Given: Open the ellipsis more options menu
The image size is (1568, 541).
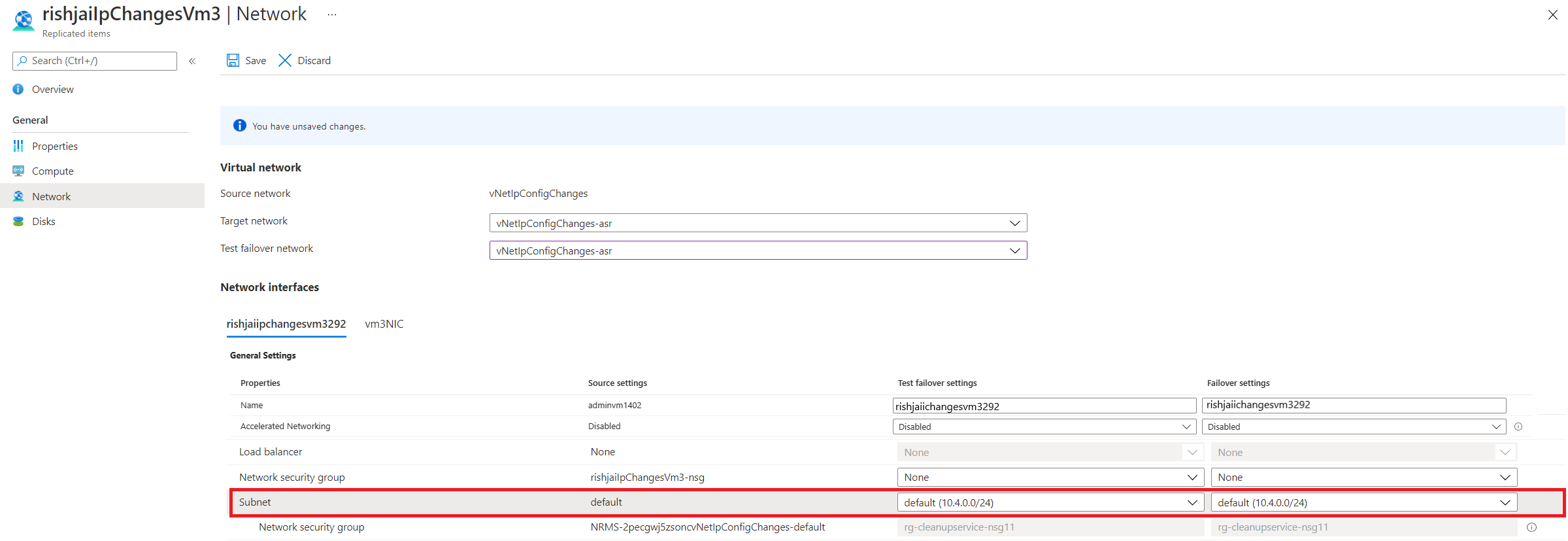Looking at the screenshot, I should point(332,14).
